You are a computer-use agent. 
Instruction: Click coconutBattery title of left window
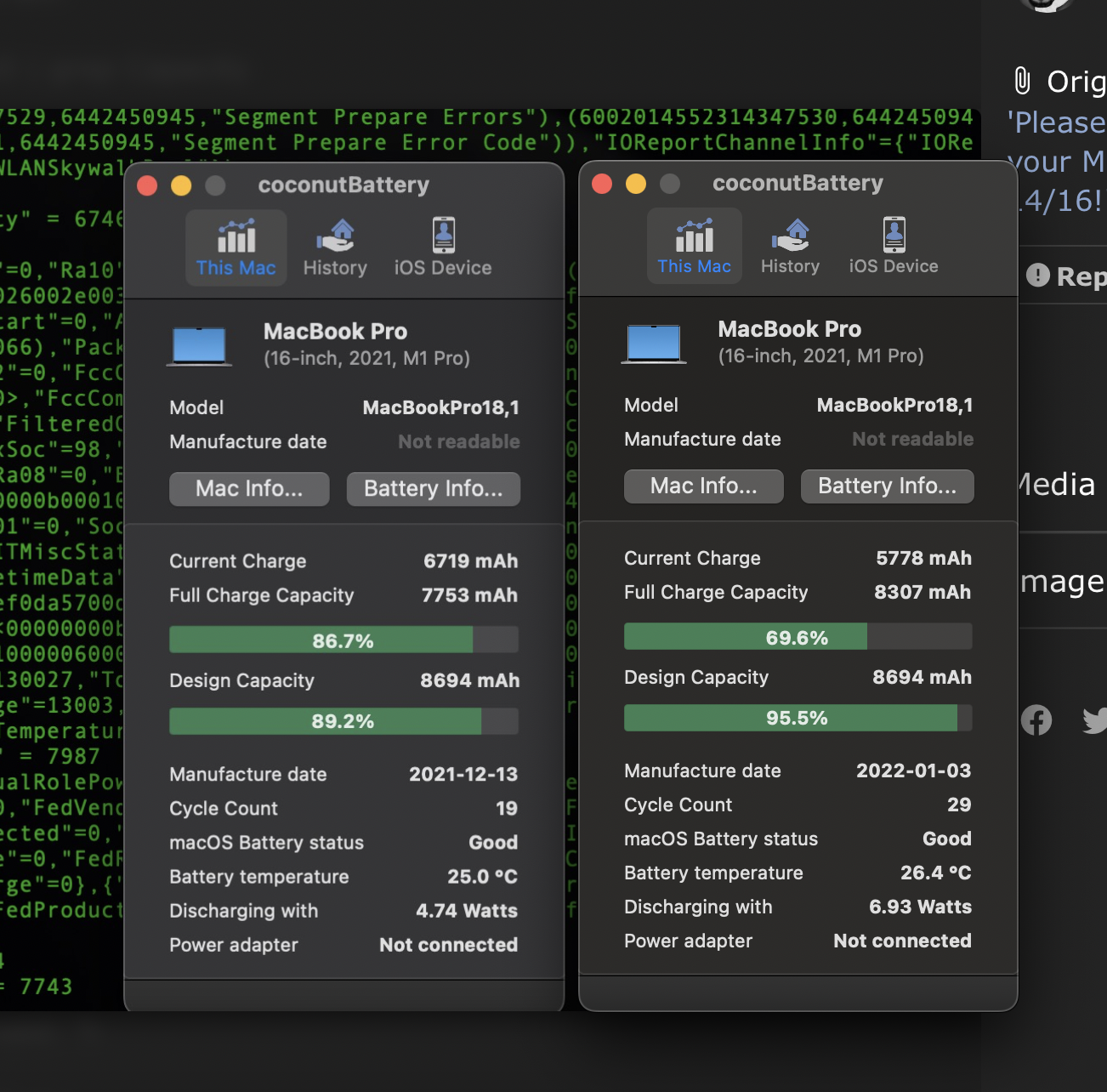click(x=343, y=185)
